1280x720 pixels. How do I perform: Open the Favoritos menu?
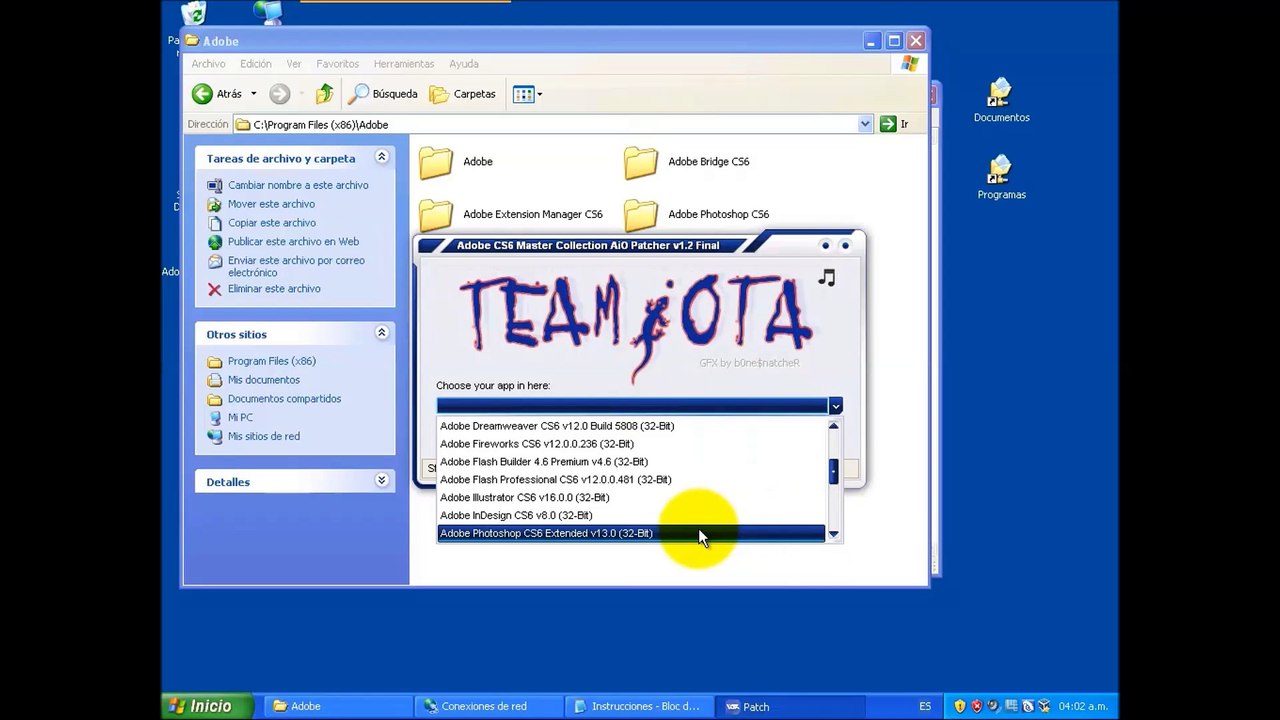pyautogui.click(x=338, y=64)
